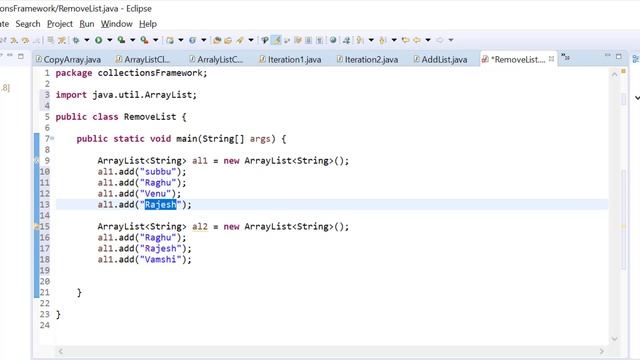Click the "Vamshi" string on line 18

tap(160, 259)
